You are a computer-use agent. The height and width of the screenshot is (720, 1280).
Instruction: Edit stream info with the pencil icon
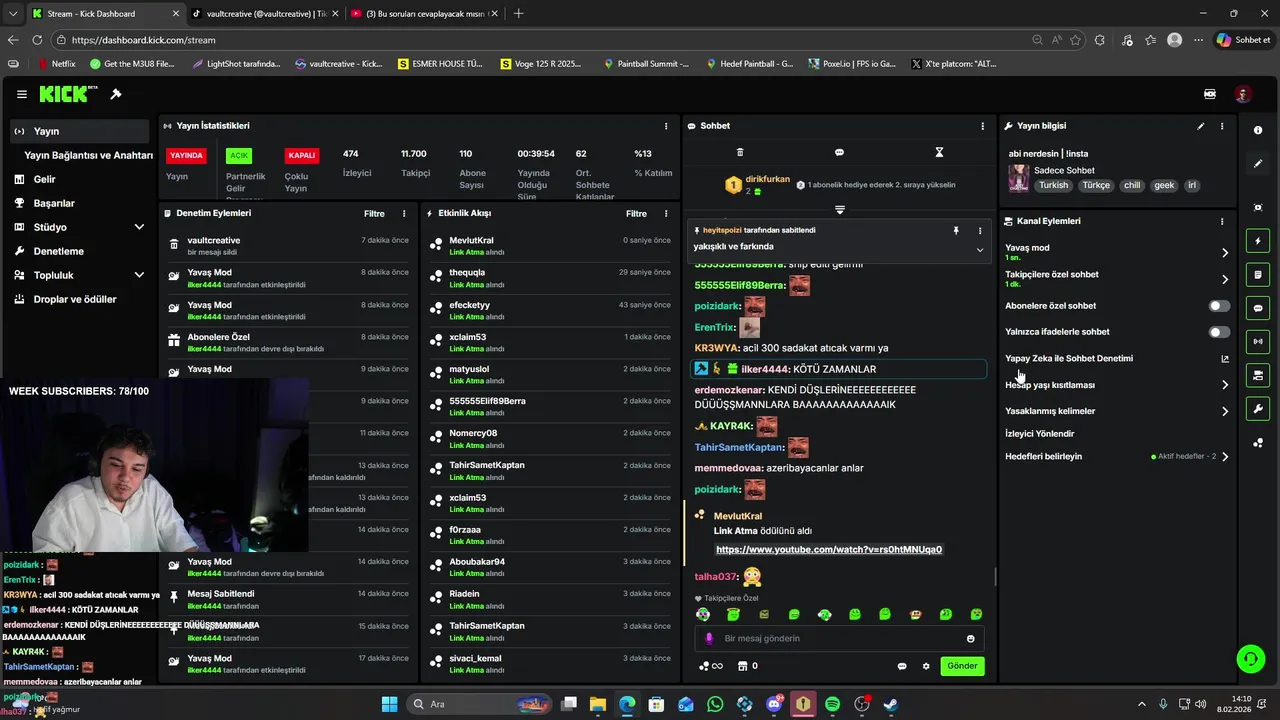point(1201,126)
